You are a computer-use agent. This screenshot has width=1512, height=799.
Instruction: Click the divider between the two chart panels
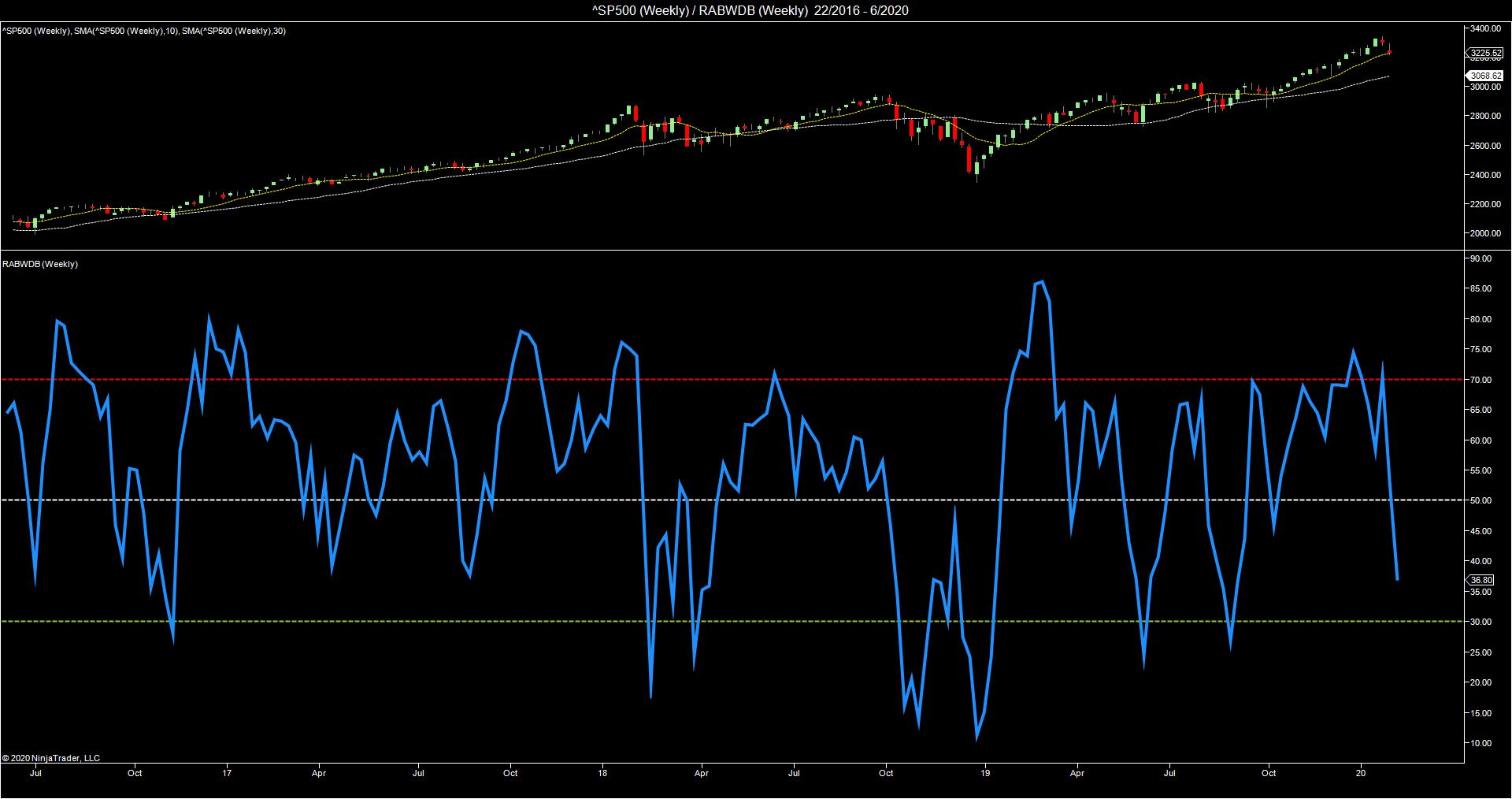point(732,251)
